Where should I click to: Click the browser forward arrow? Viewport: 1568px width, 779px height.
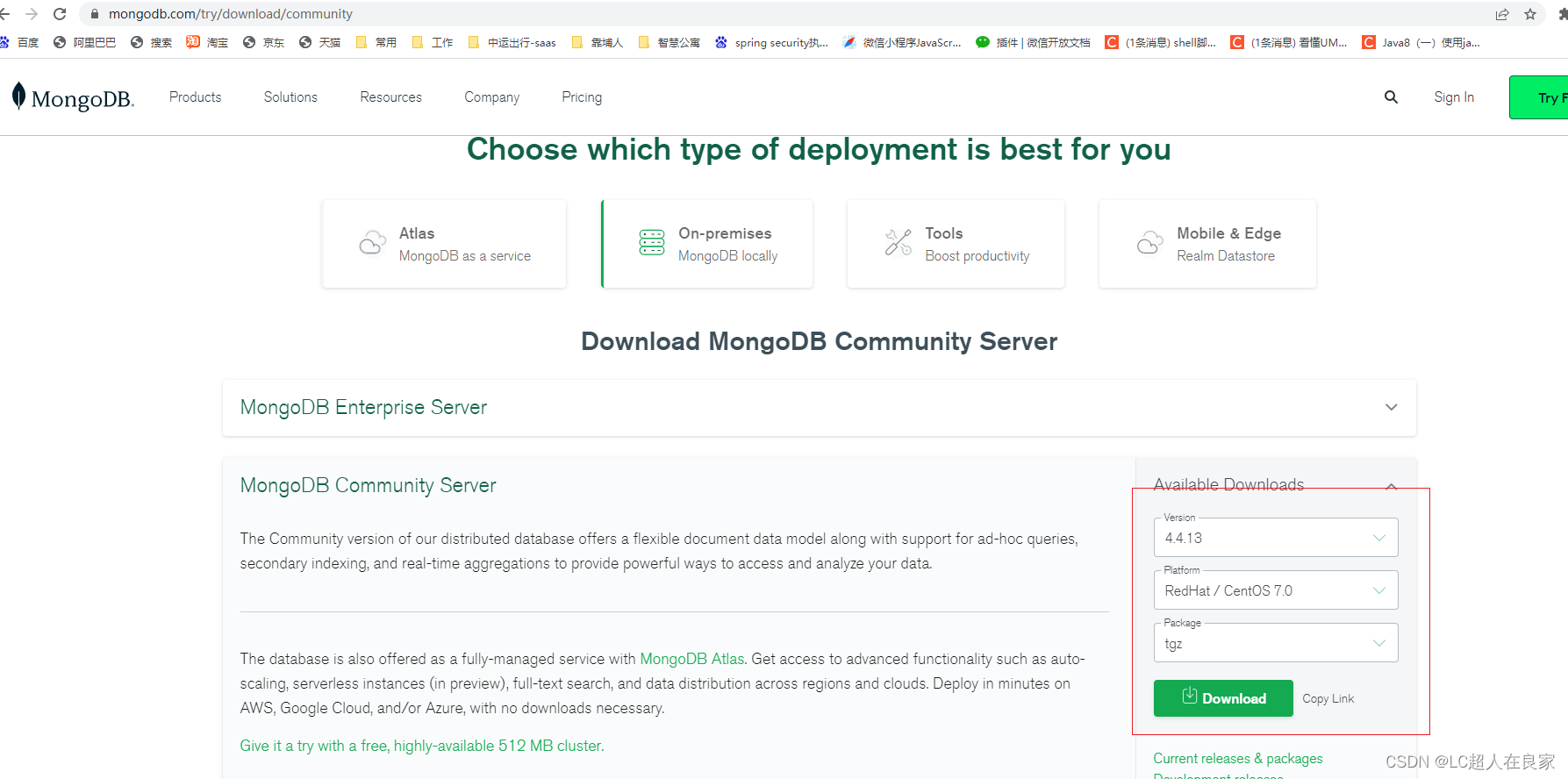pos(32,14)
